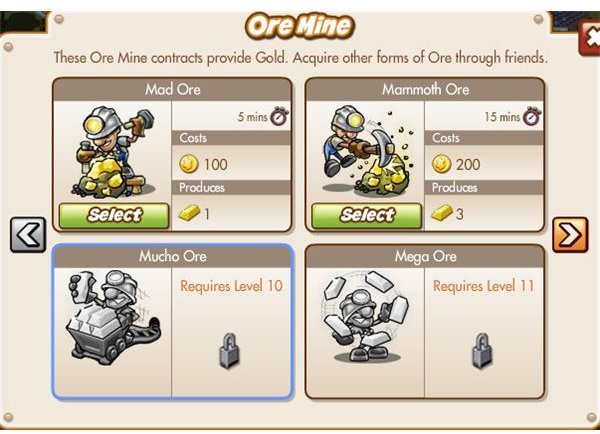Click the gold bar icon producing 3
This screenshot has height=434, width=600.
tap(442, 213)
